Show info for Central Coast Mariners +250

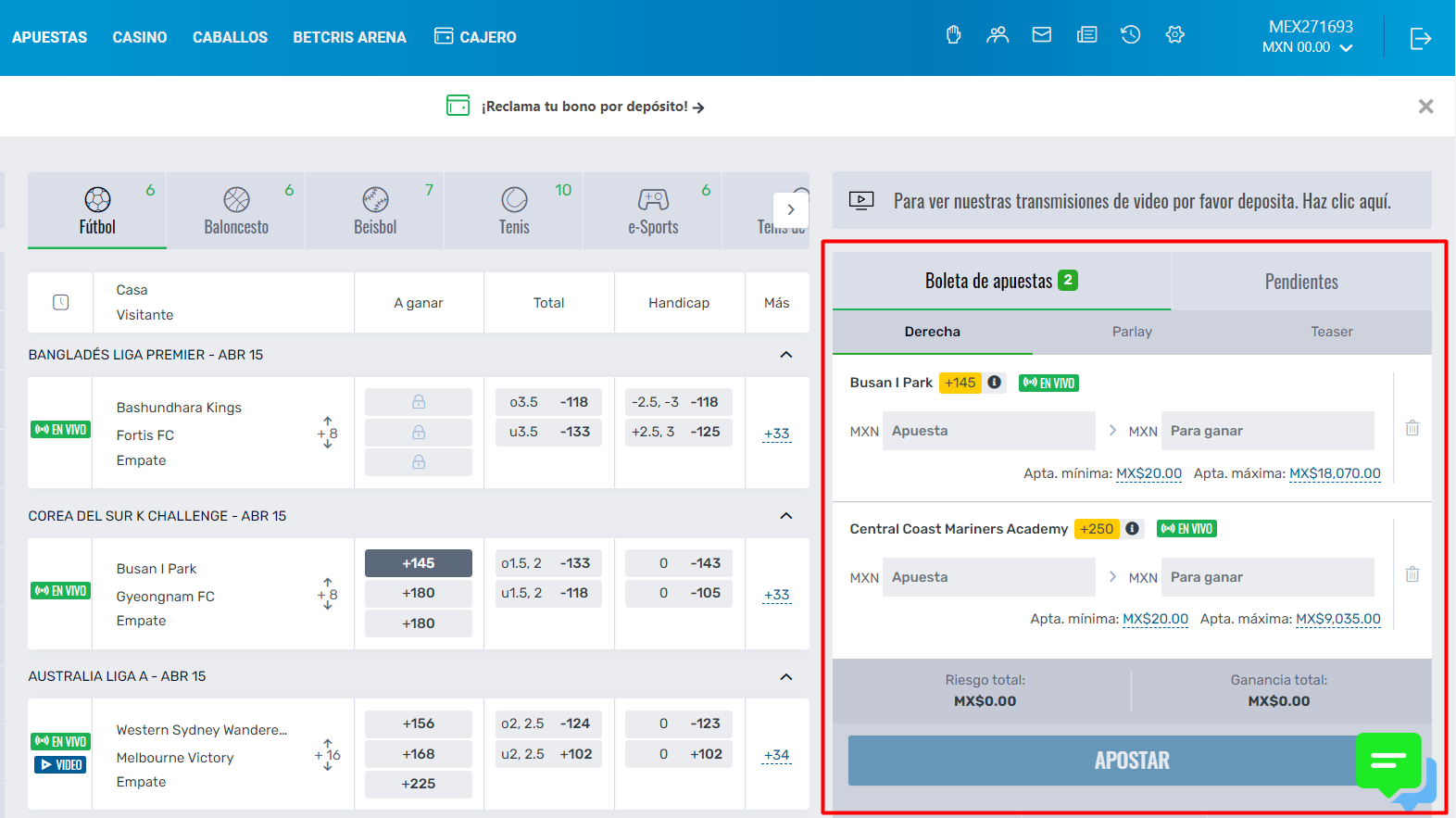(x=1132, y=529)
